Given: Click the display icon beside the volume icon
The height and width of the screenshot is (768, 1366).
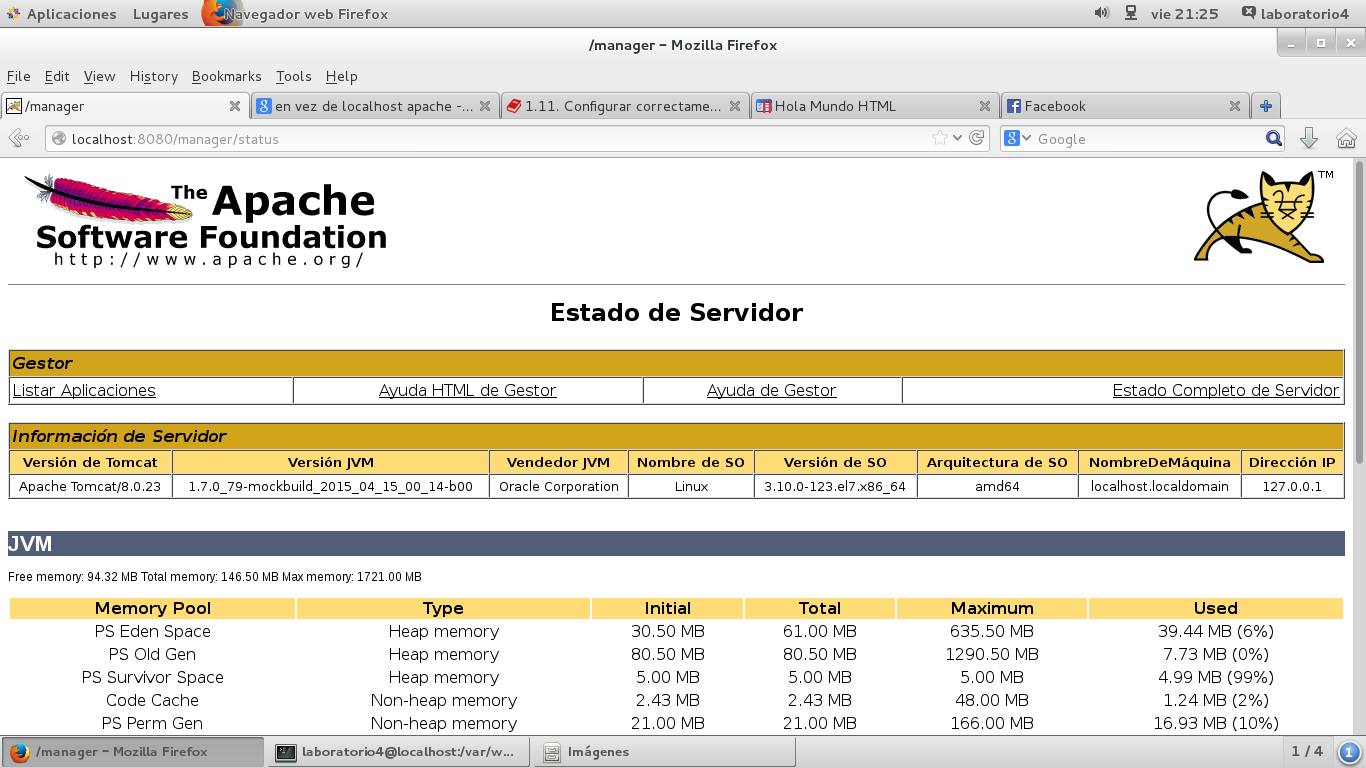Looking at the screenshot, I should tap(1129, 13).
